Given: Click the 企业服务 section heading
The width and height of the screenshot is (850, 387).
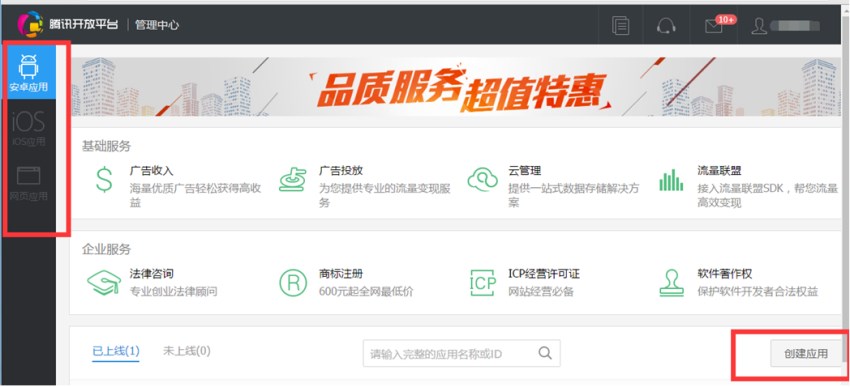Looking at the screenshot, I should 106,249.
